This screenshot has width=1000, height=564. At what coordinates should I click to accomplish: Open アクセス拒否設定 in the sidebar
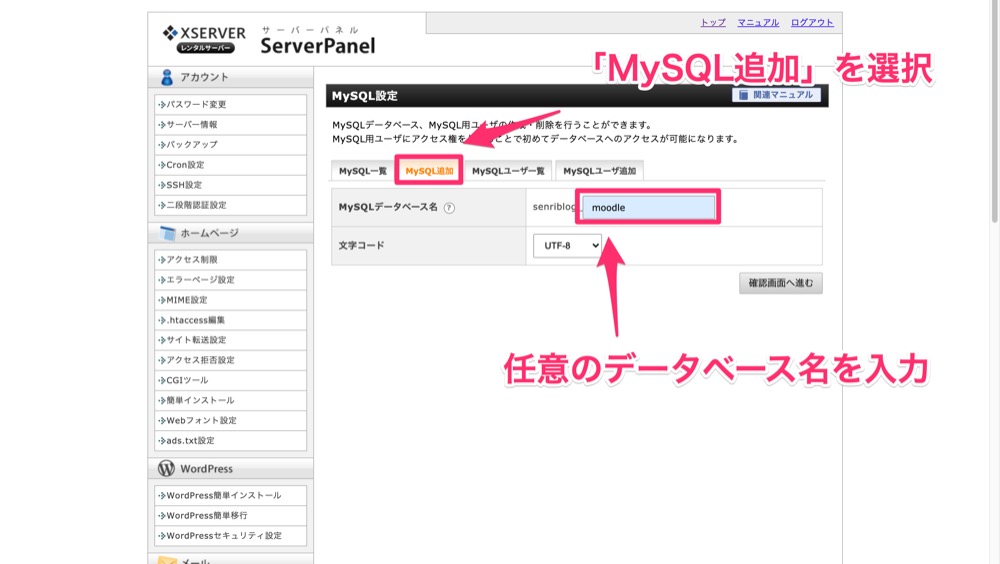point(230,360)
